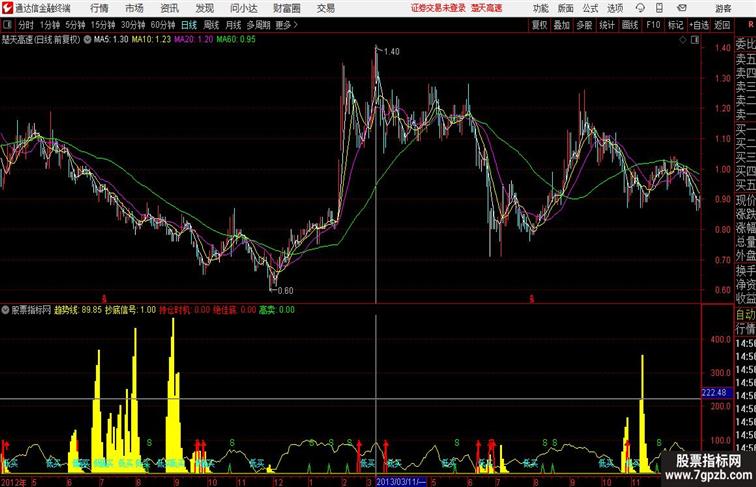
Task: Open the 发现 menu
Action: [x=204, y=8]
